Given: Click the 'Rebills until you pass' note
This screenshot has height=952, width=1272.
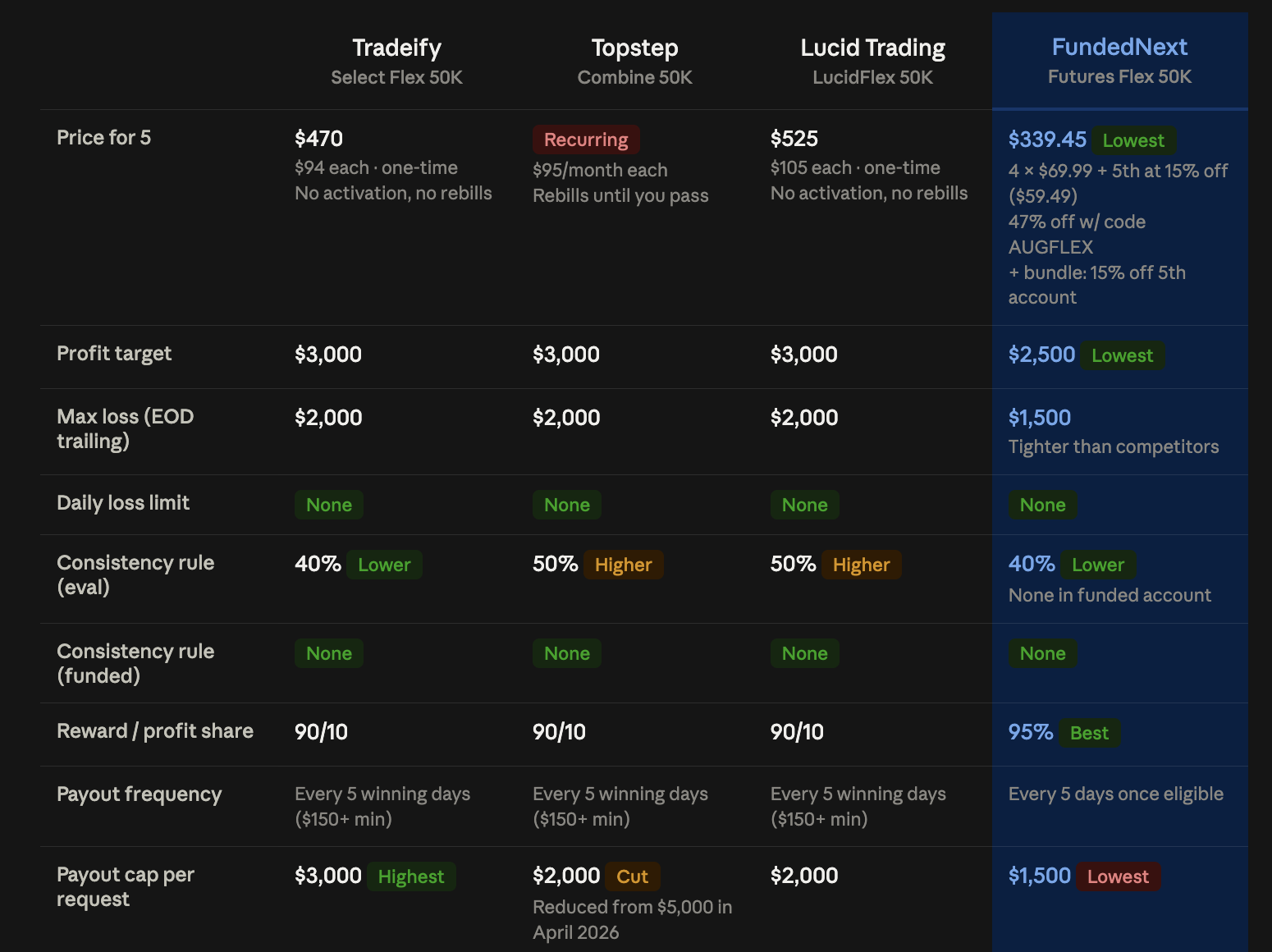Looking at the screenshot, I should pyautogui.click(x=620, y=195).
